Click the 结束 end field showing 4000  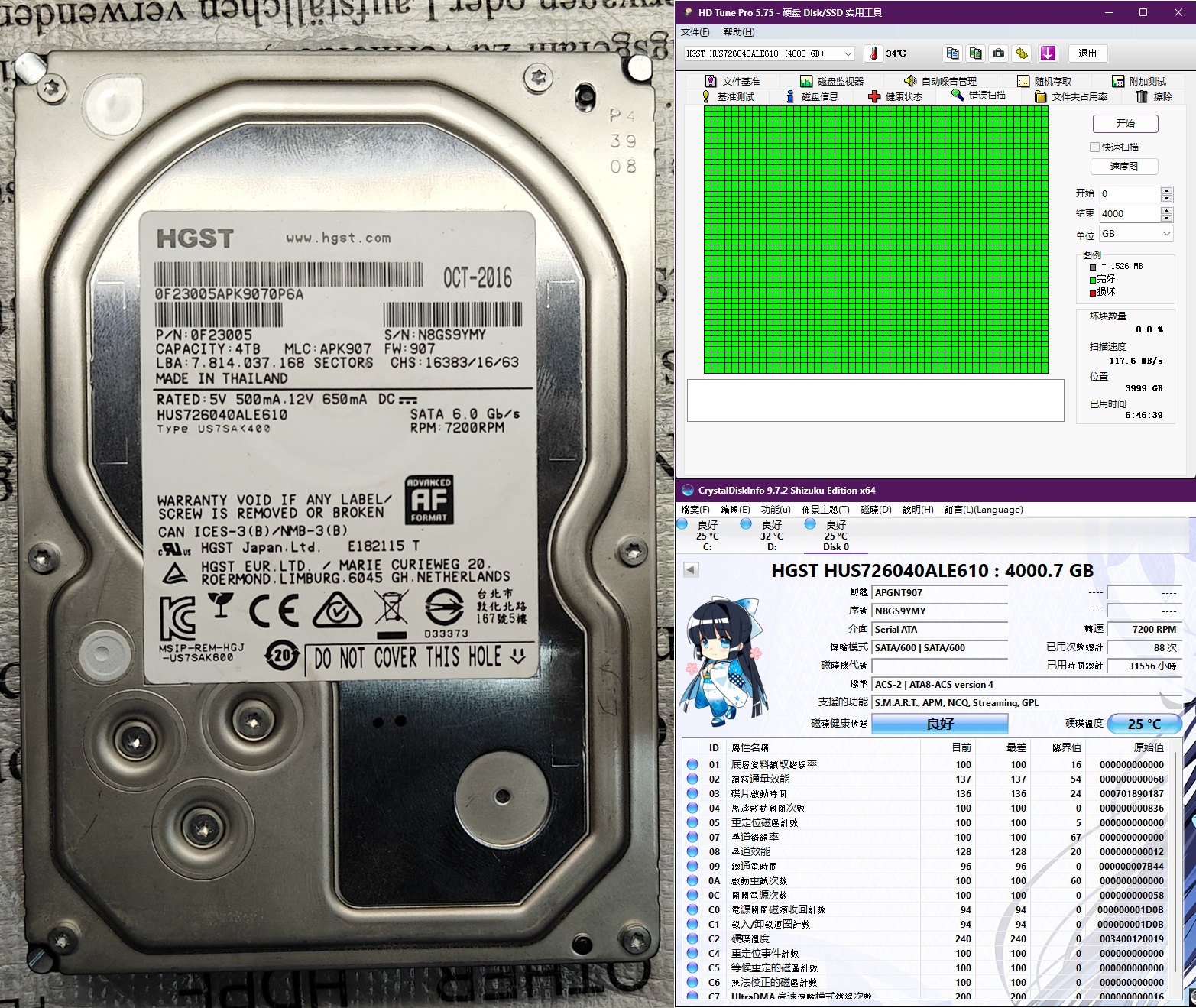[1130, 214]
